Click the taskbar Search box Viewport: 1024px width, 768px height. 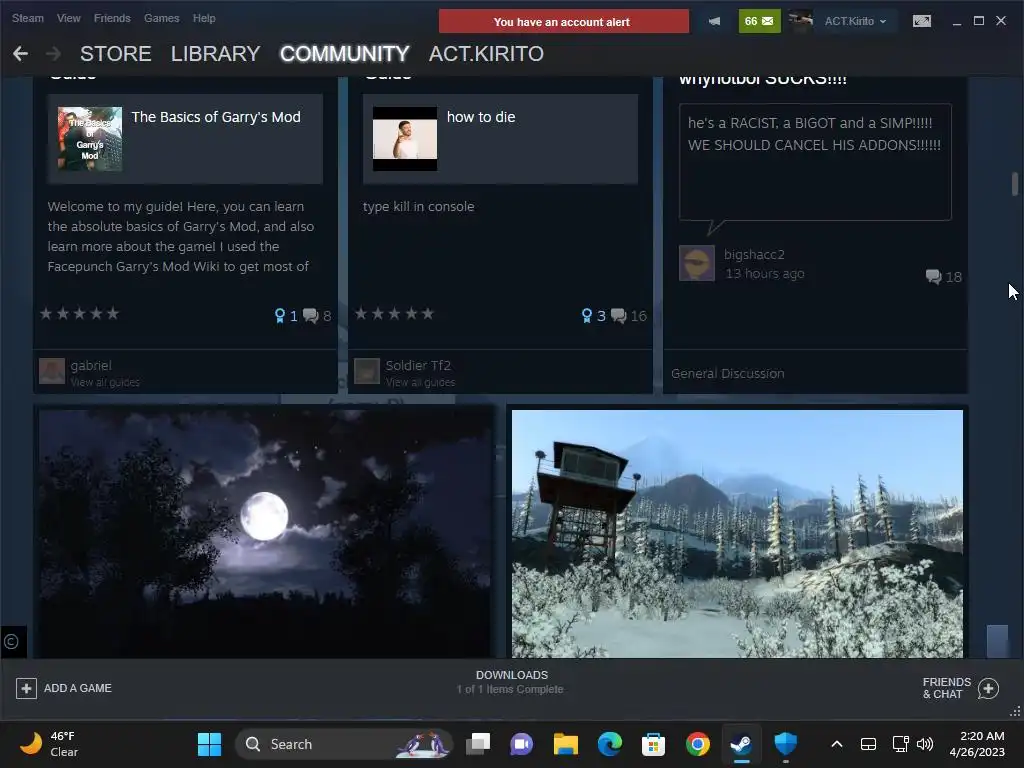coord(344,744)
